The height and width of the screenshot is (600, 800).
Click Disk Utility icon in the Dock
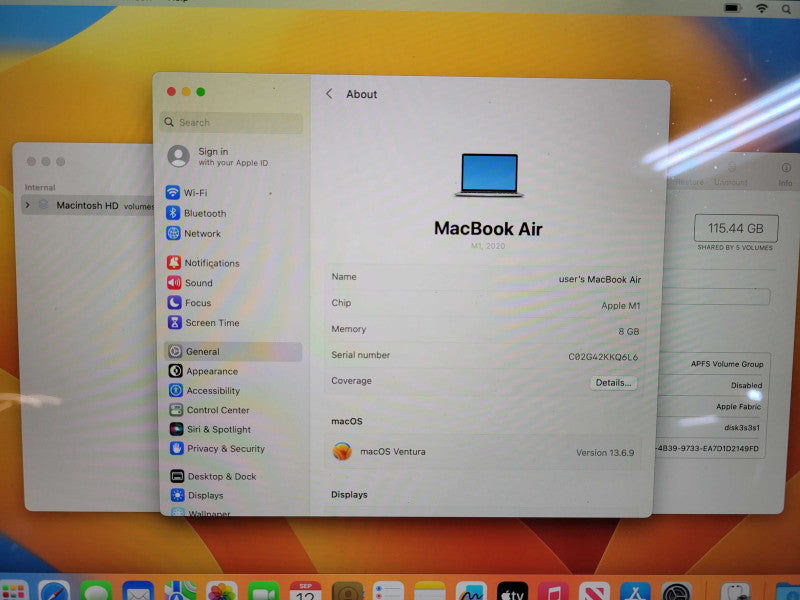(x=735, y=592)
